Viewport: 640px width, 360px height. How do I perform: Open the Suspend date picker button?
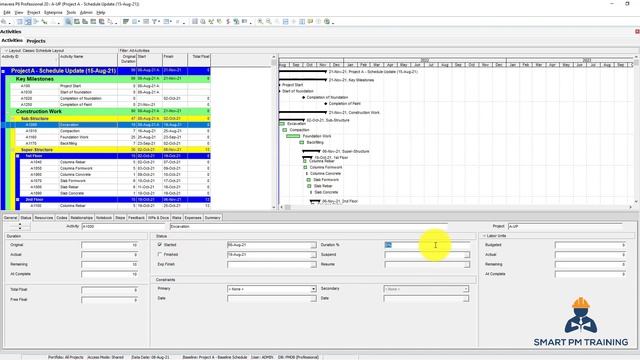[467, 255]
